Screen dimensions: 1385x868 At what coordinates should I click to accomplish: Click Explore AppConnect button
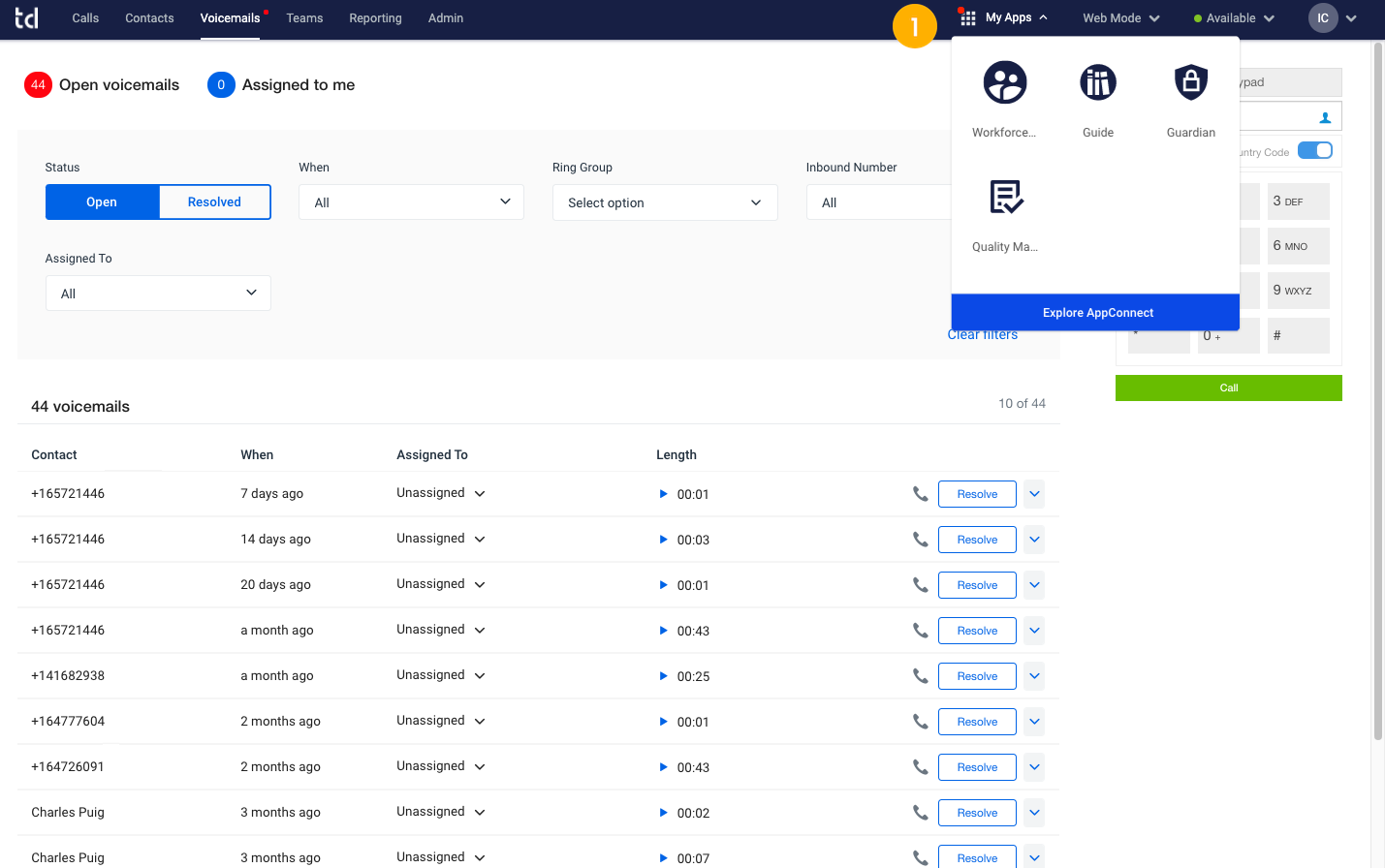[x=1095, y=313]
